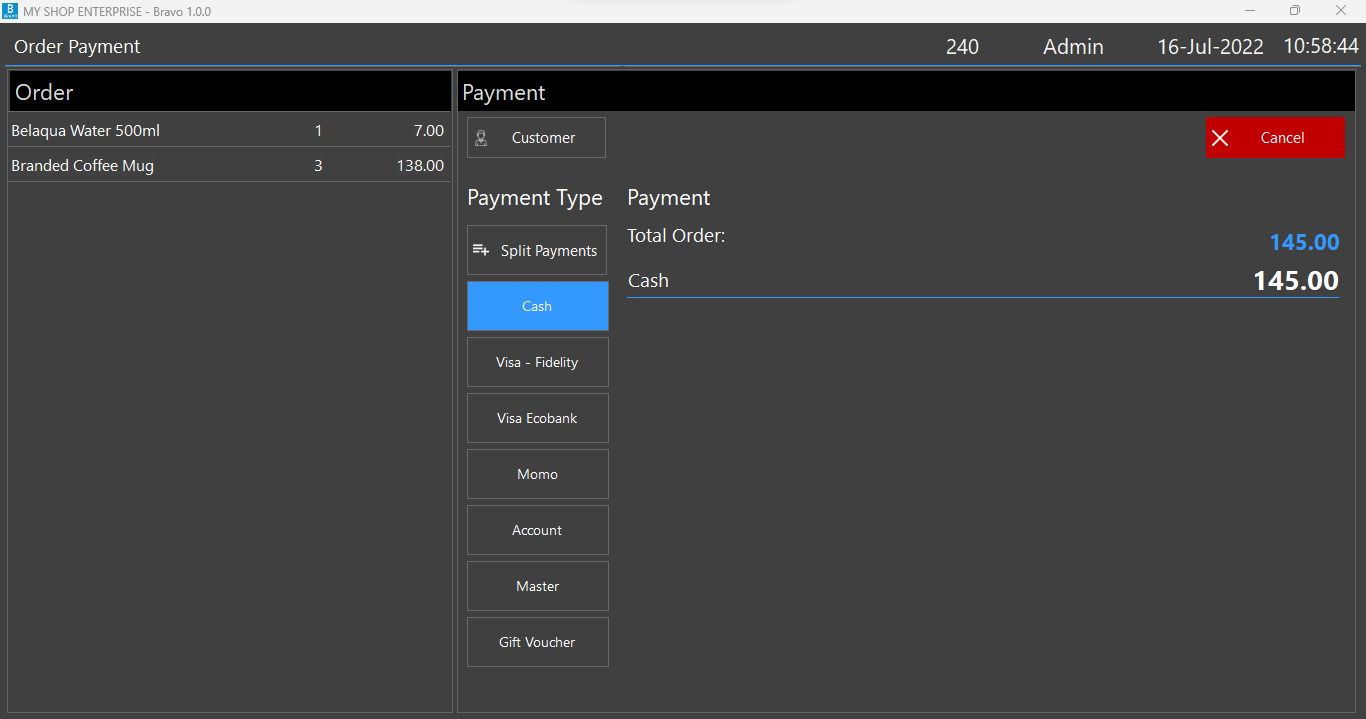Click the blue Total Order amount
This screenshot has height=719, width=1366.
pos(1303,242)
